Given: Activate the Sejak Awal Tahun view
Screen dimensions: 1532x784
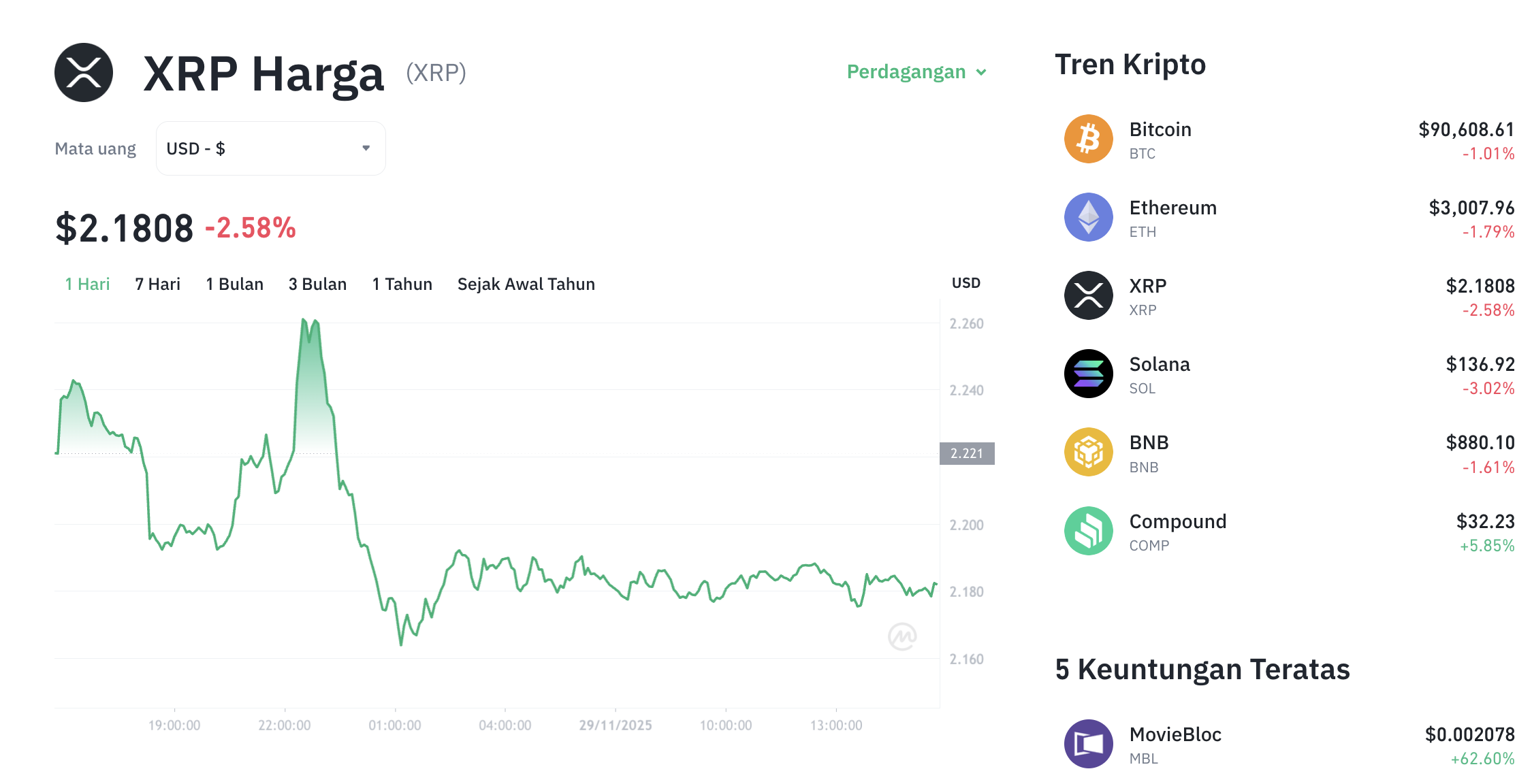Looking at the screenshot, I should pos(526,284).
